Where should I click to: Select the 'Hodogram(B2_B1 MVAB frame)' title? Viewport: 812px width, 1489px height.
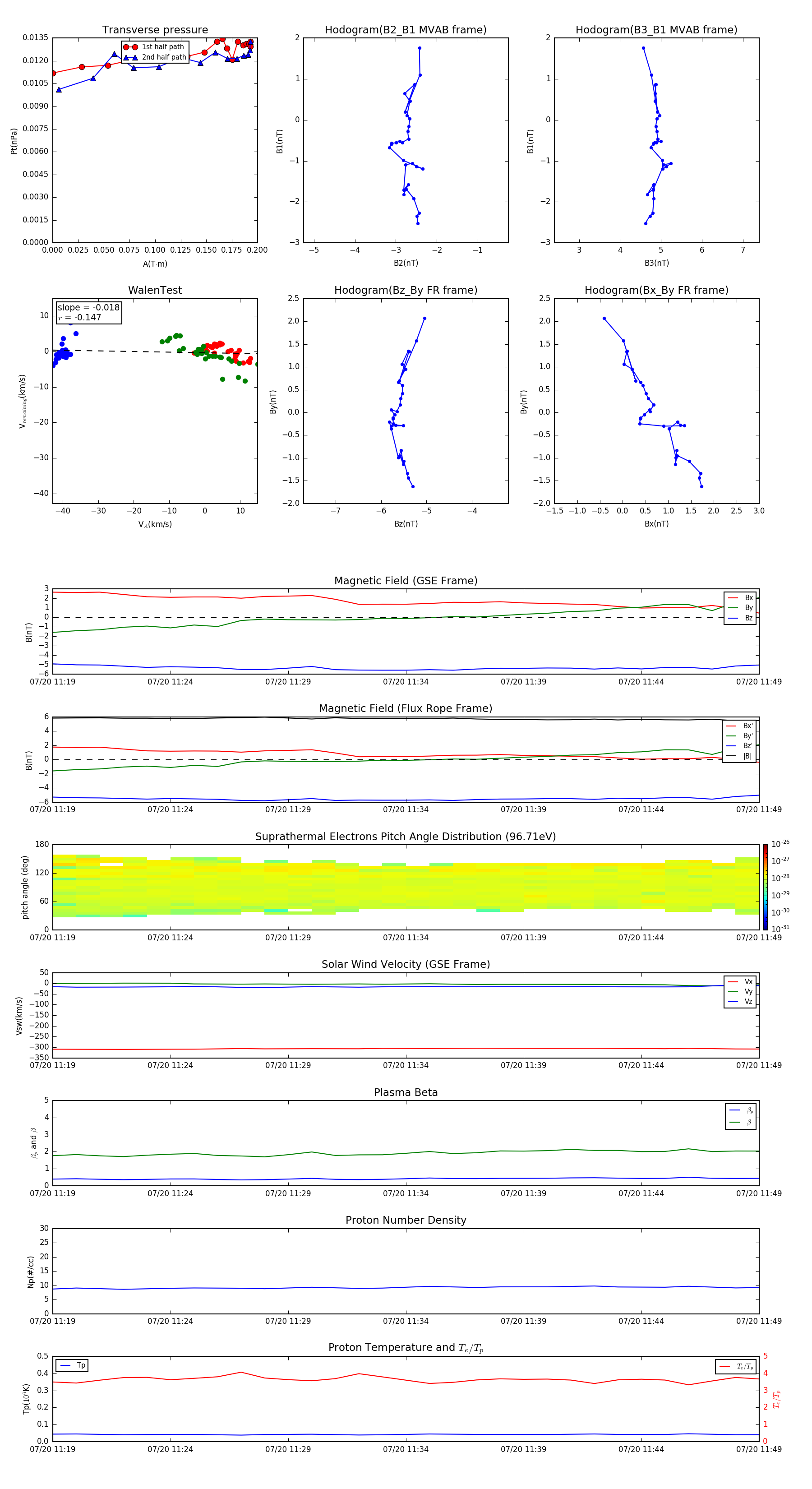tap(406, 30)
